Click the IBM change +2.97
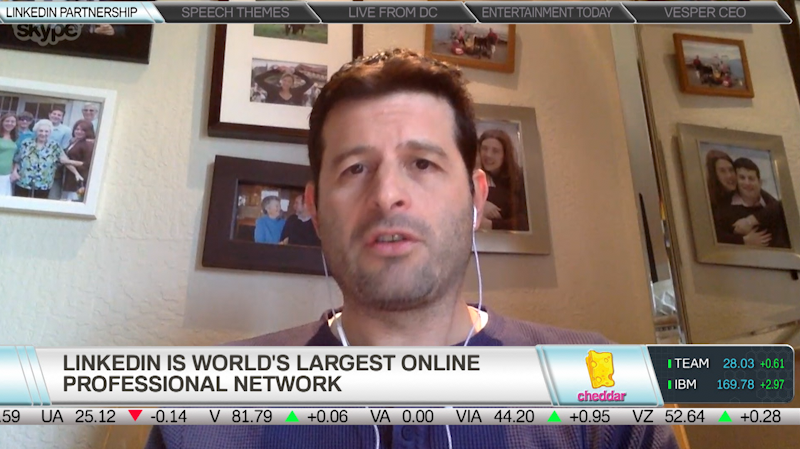This screenshot has width=800, height=449. click(x=772, y=384)
